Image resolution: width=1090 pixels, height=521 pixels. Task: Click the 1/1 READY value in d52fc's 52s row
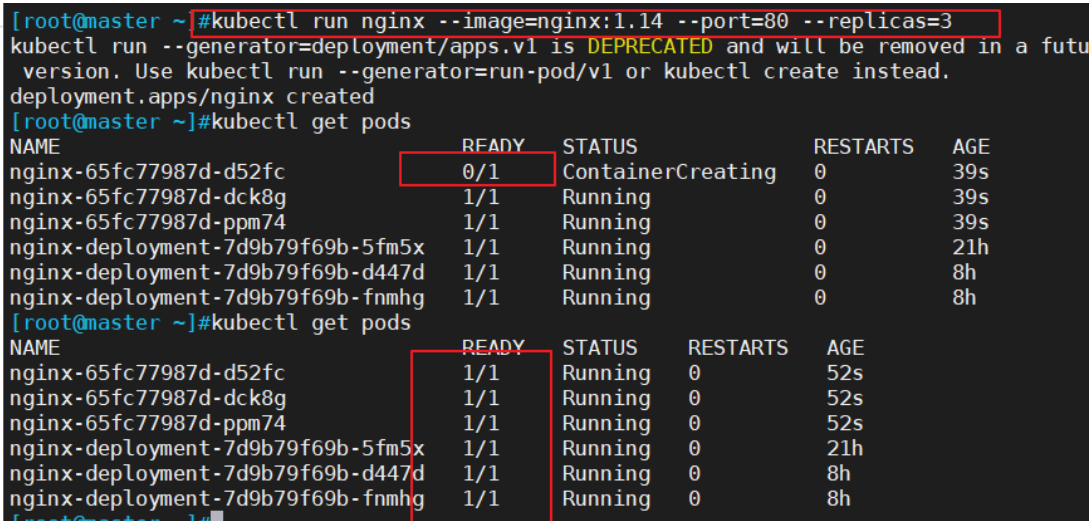tap(481, 373)
